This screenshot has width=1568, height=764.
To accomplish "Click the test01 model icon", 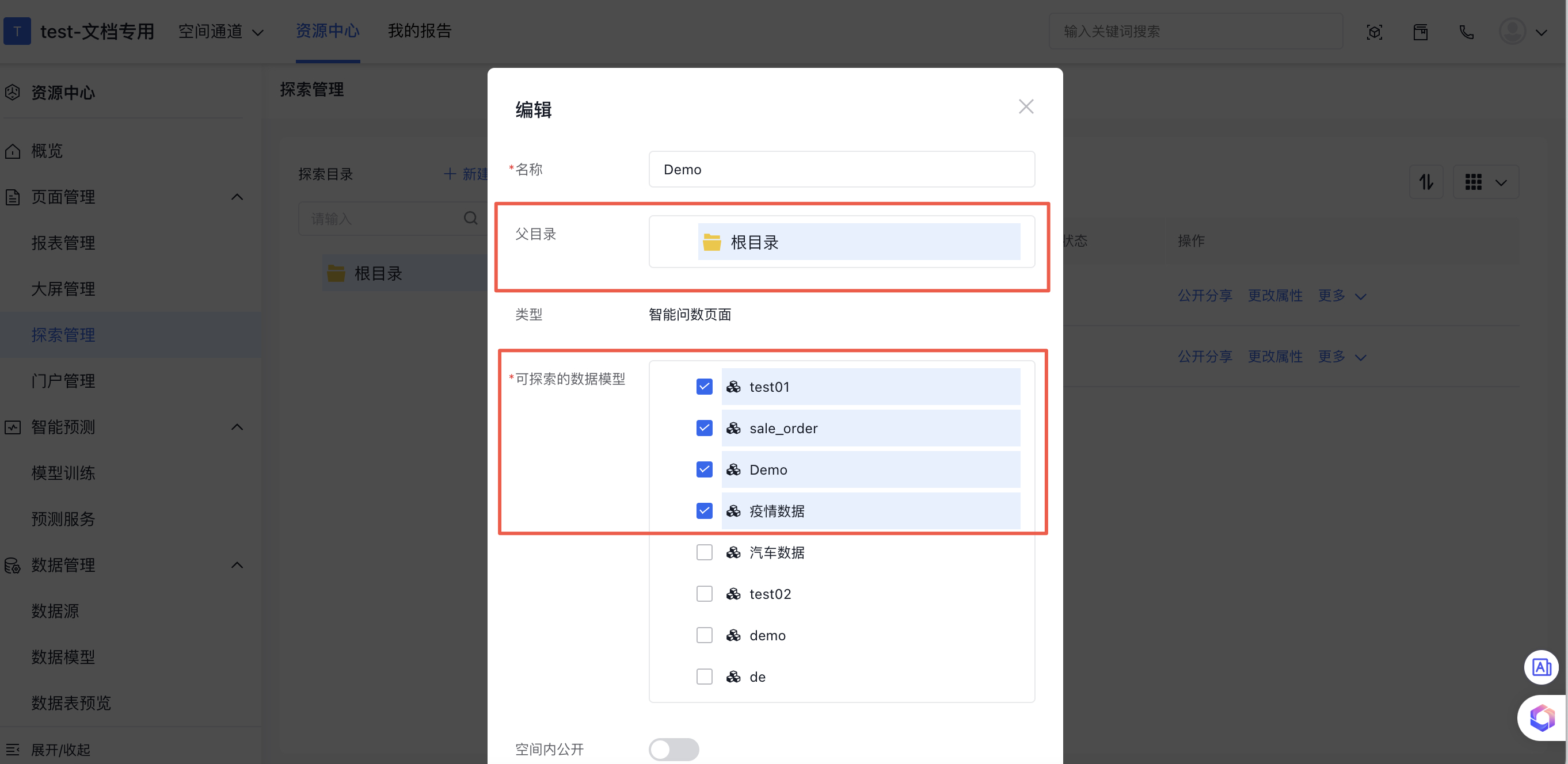I will click(733, 387).
